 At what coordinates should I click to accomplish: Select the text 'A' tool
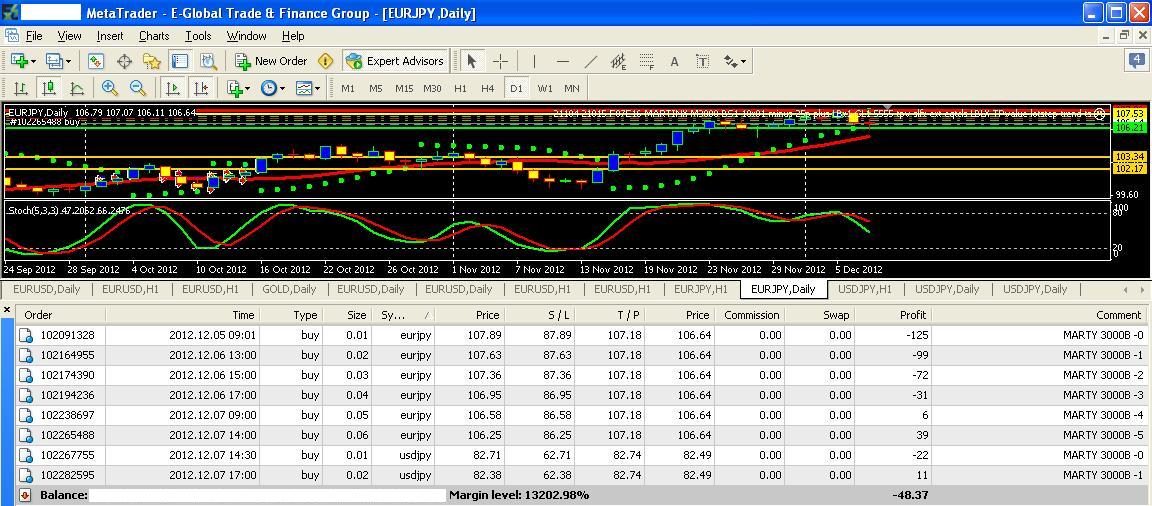[x=674, y=62]
